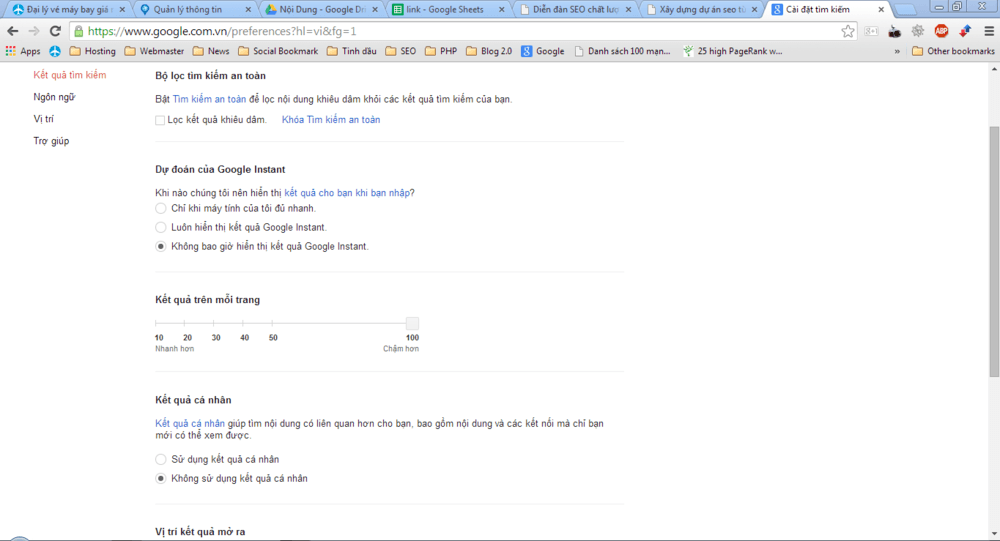Open the Adblock Plus extension
The image size is (1000, 541).
point(941,31)
